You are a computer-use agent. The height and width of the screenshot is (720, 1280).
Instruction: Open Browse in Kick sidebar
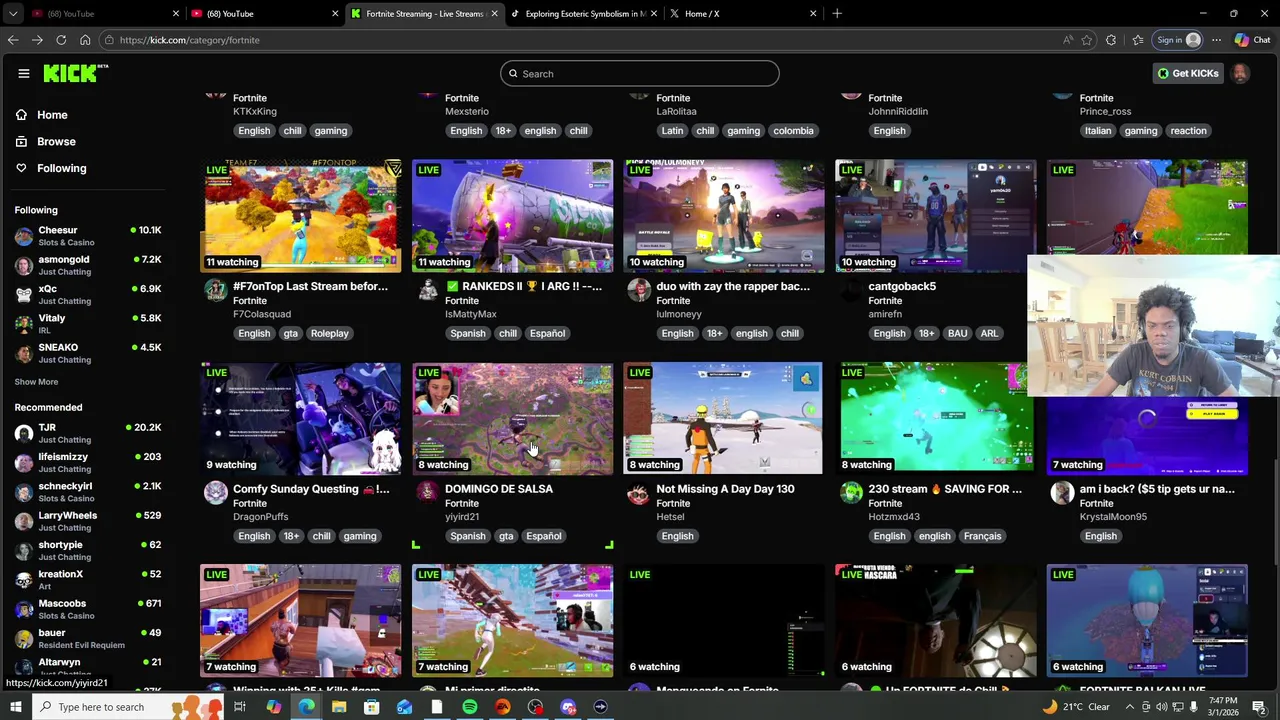56,142
